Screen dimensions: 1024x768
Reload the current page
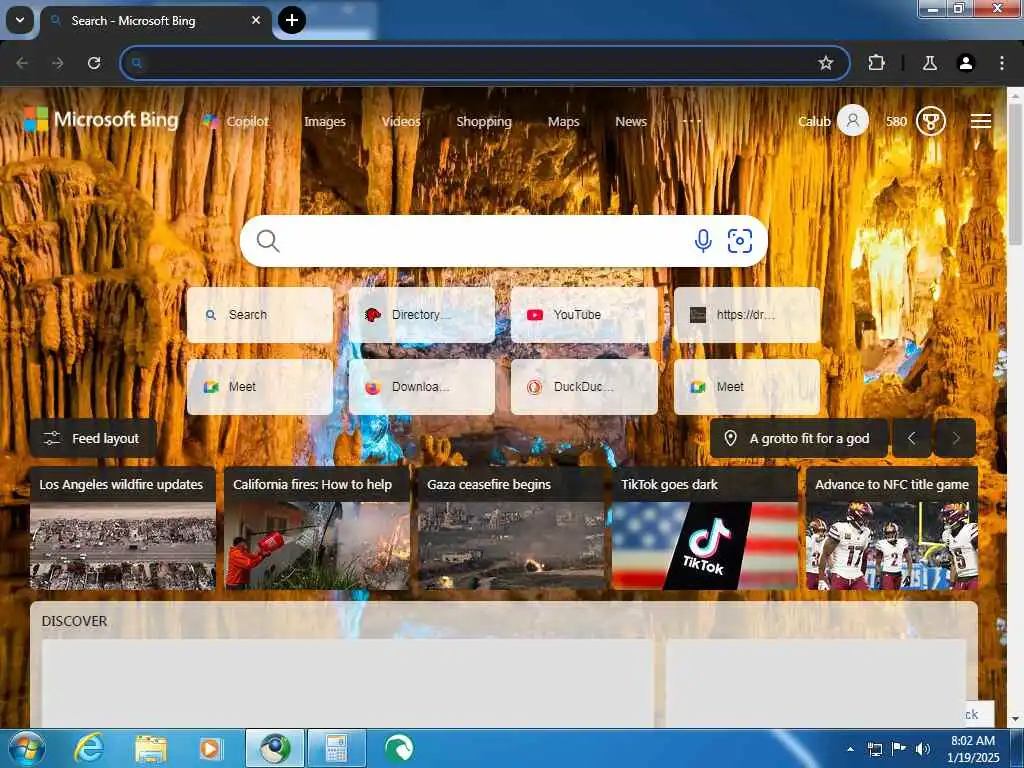click(94, 63)
